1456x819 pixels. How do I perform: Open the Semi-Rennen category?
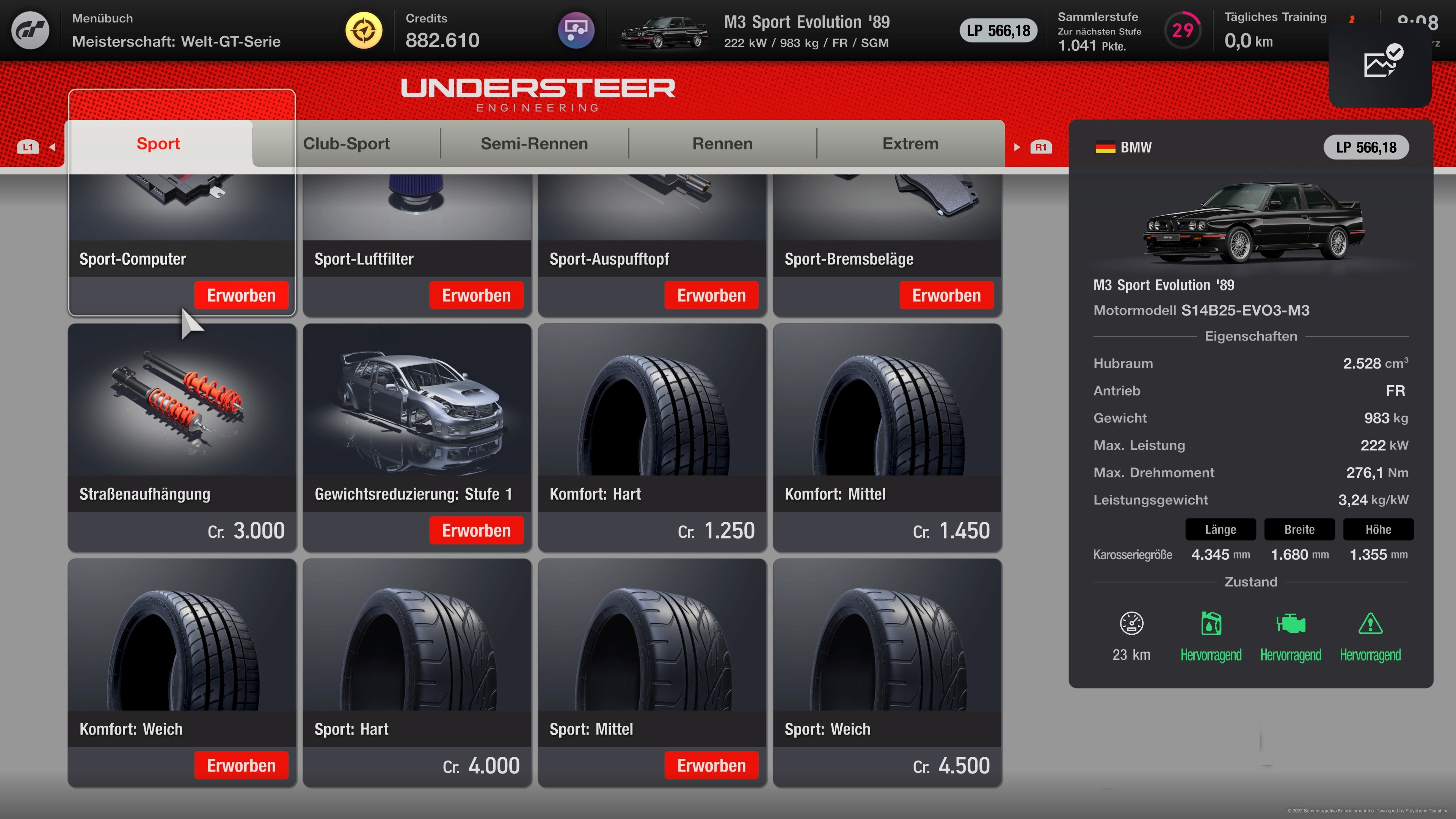click(x=533, y=144)
